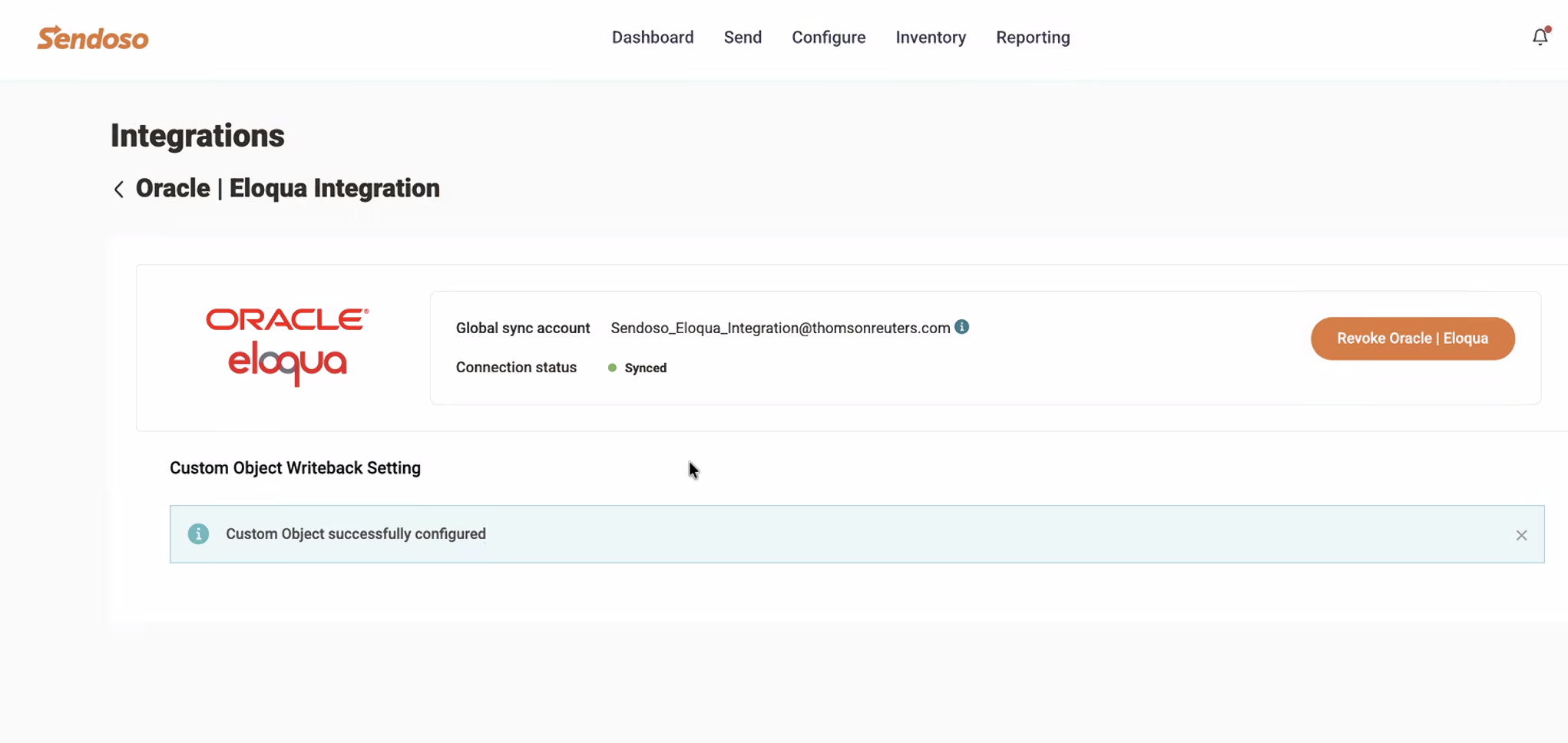Open the Configure menu
The width and height of the screenshot is (1568, 743).
click(829, 38)
